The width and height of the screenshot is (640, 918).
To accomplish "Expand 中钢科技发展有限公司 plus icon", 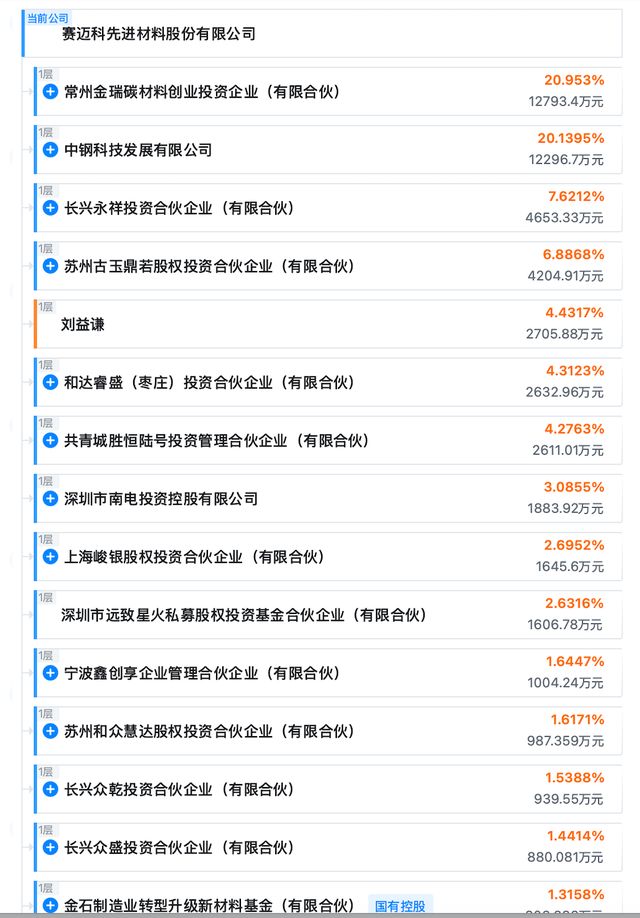I will pos(50,150).
